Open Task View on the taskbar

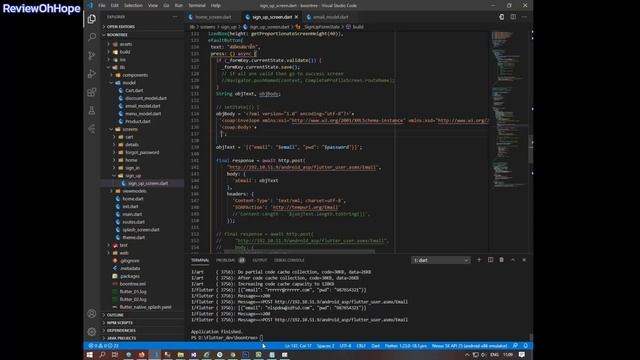[x=115, y=355]
